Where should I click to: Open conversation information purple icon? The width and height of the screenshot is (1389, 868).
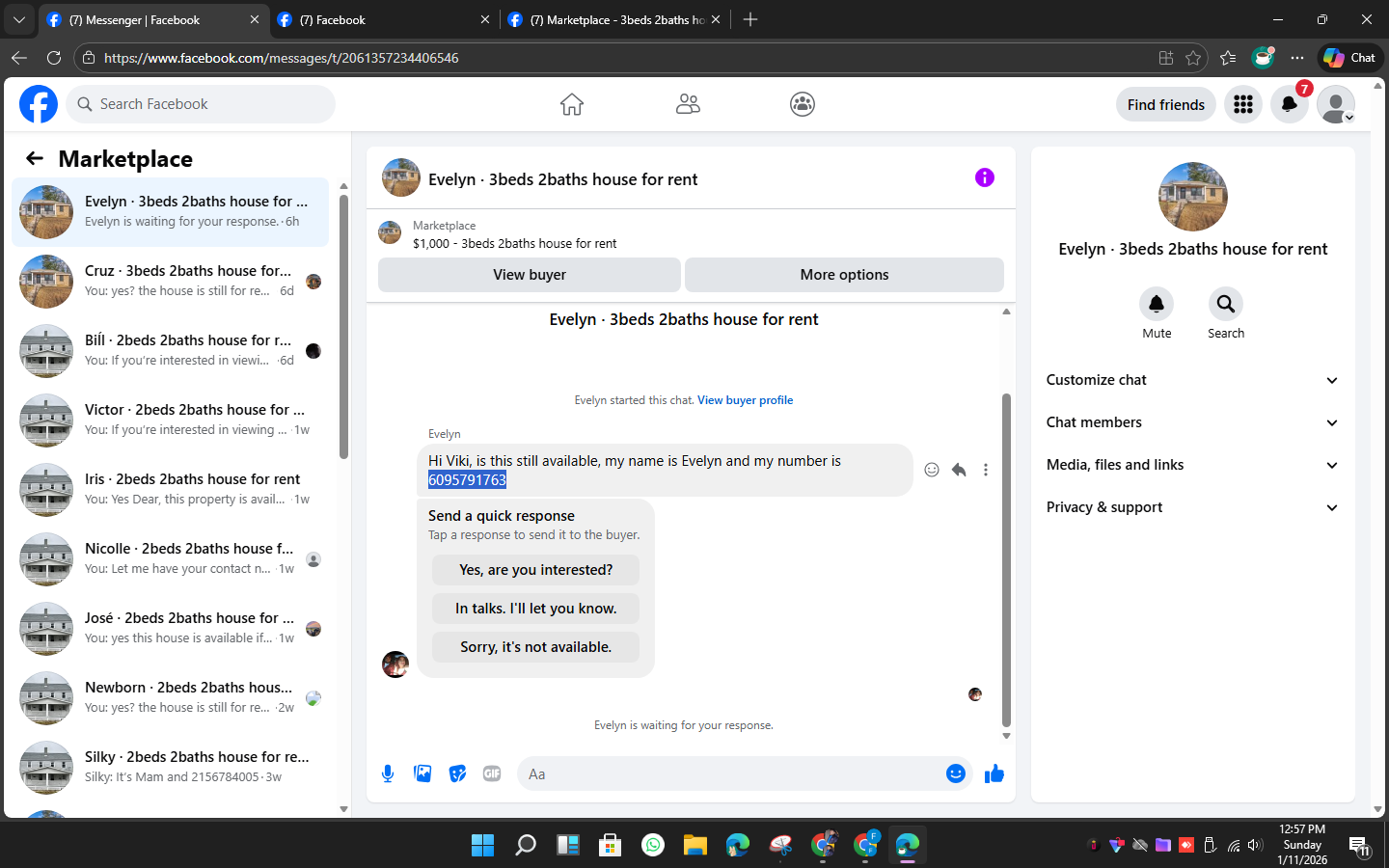pyautogui.click(x=985, y=177)
